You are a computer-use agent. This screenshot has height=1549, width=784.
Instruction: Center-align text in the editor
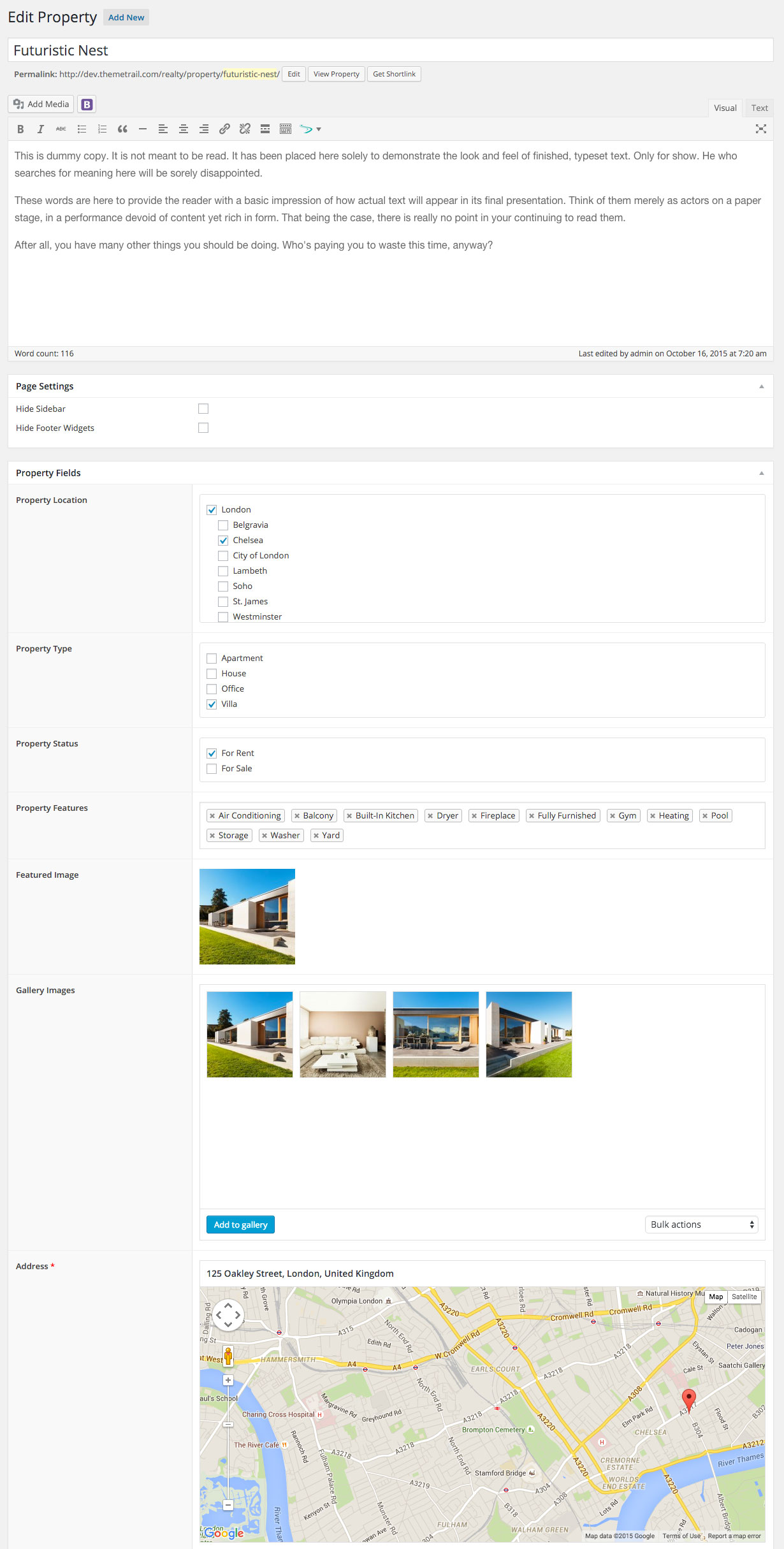pos(184,129)
